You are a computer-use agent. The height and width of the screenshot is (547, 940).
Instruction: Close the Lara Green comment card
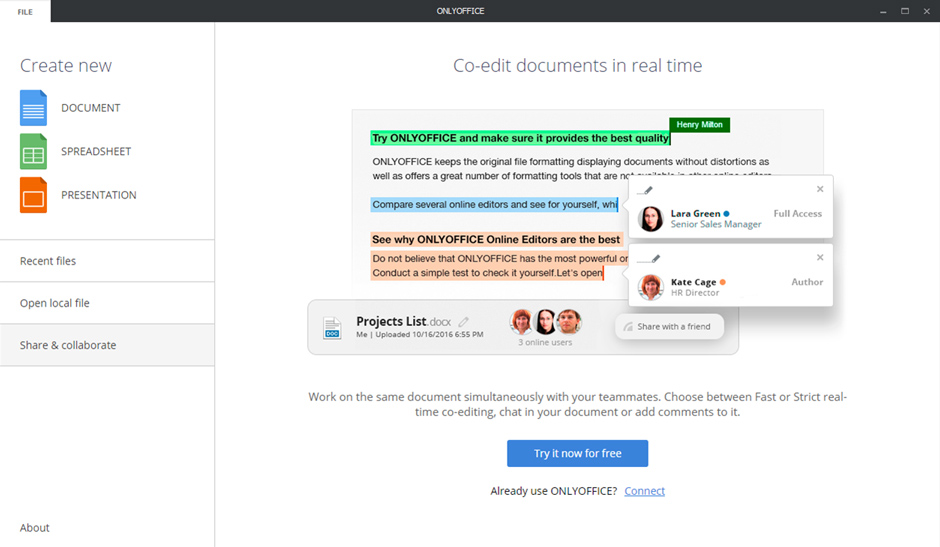[820, 189]
